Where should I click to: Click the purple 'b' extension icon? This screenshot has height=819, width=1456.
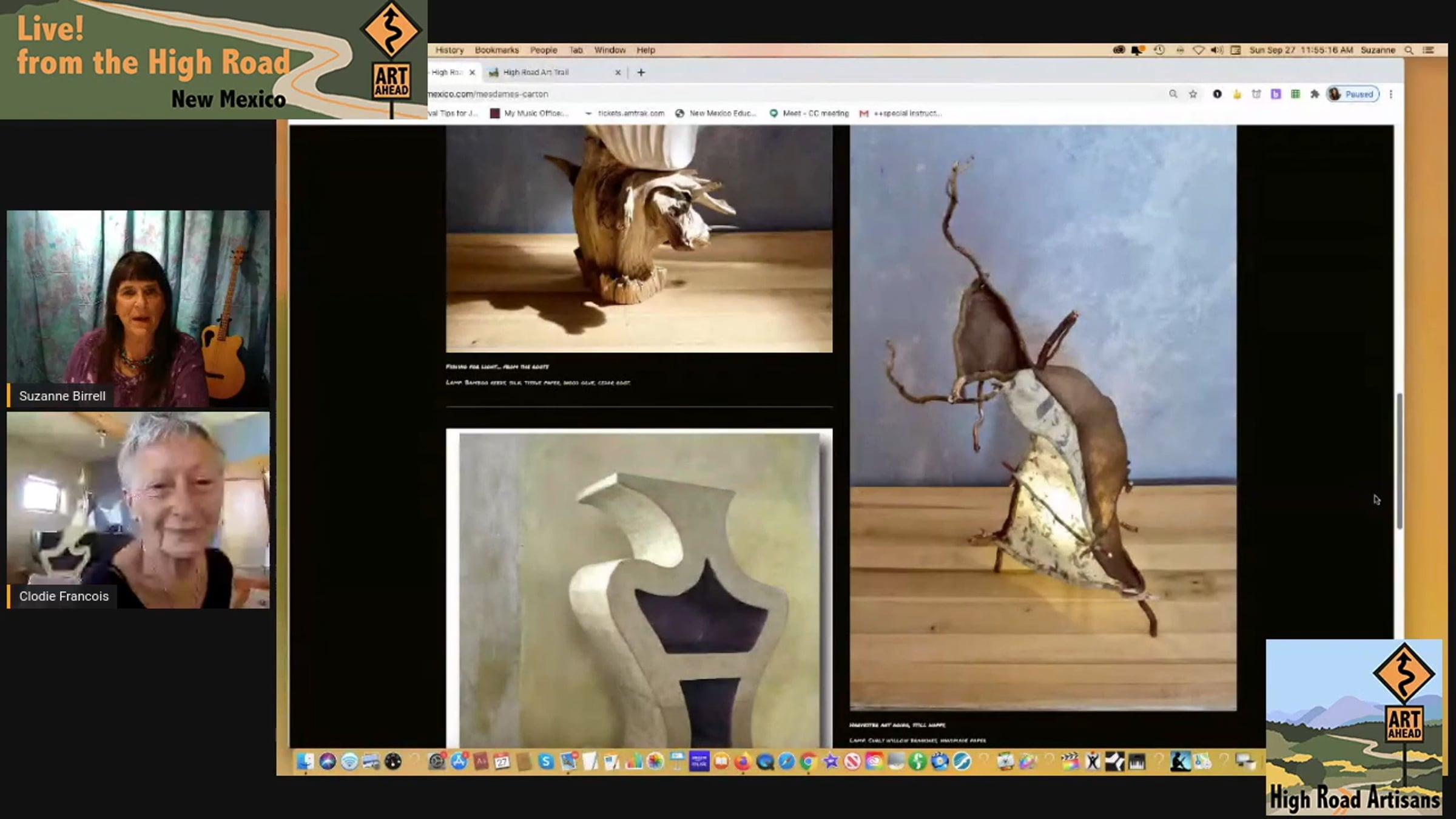1276,94
